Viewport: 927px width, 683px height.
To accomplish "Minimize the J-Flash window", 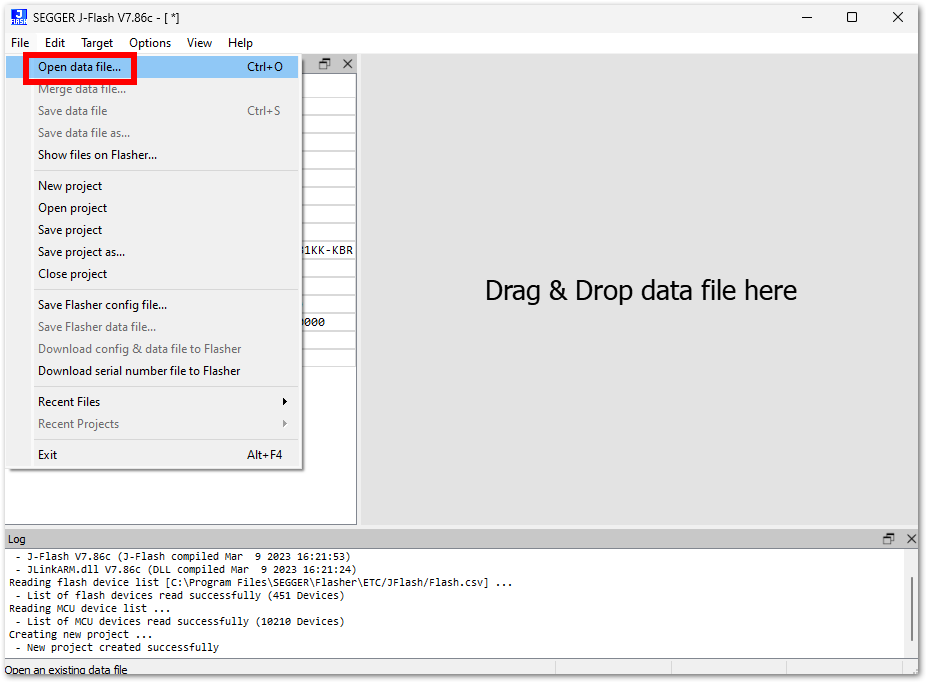I will point(807,17).
